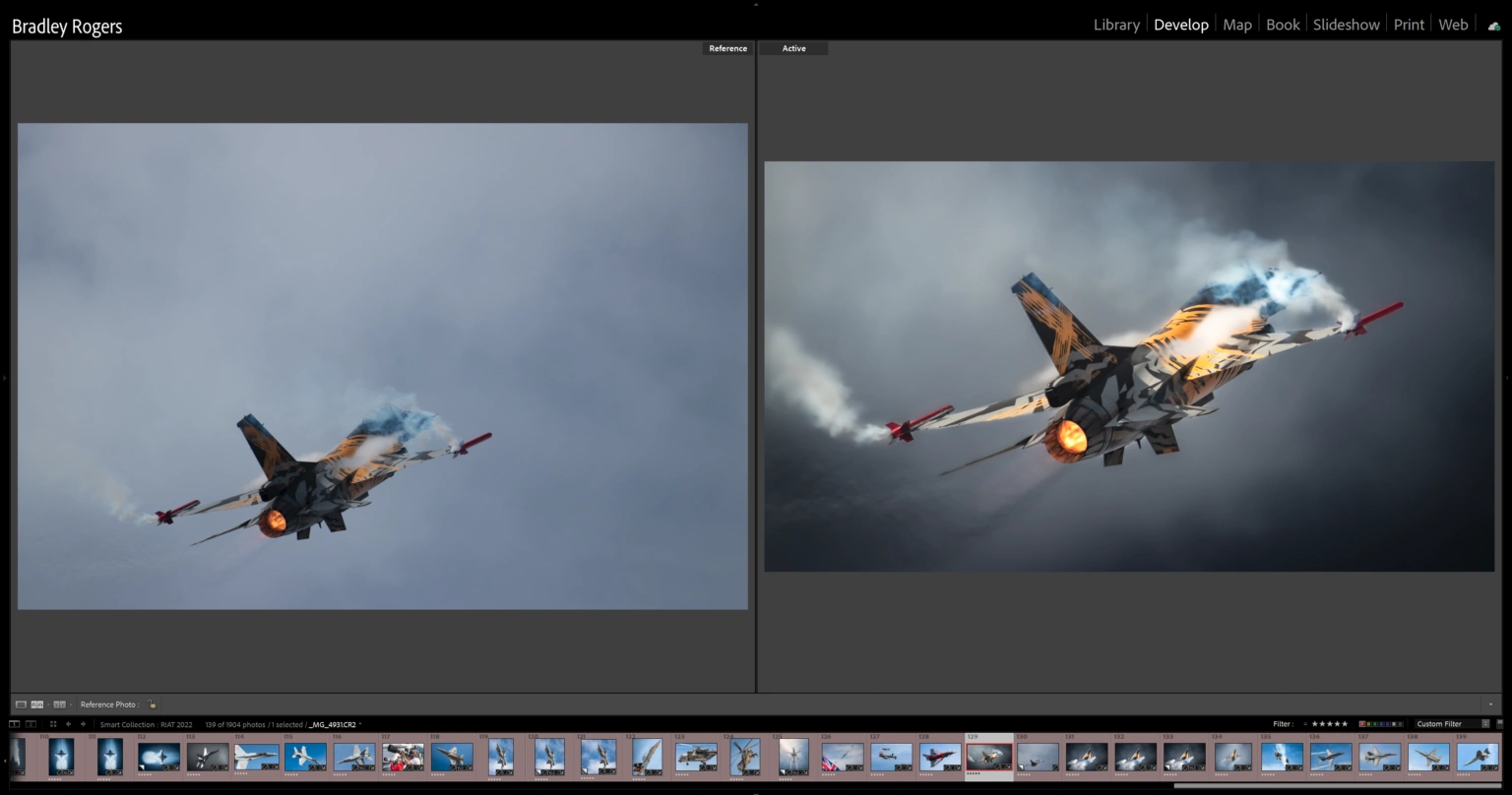This screenshot has width=1512, height=795.
Task: Click the Active edited jet photo
Action: [x=1129, y=366]
